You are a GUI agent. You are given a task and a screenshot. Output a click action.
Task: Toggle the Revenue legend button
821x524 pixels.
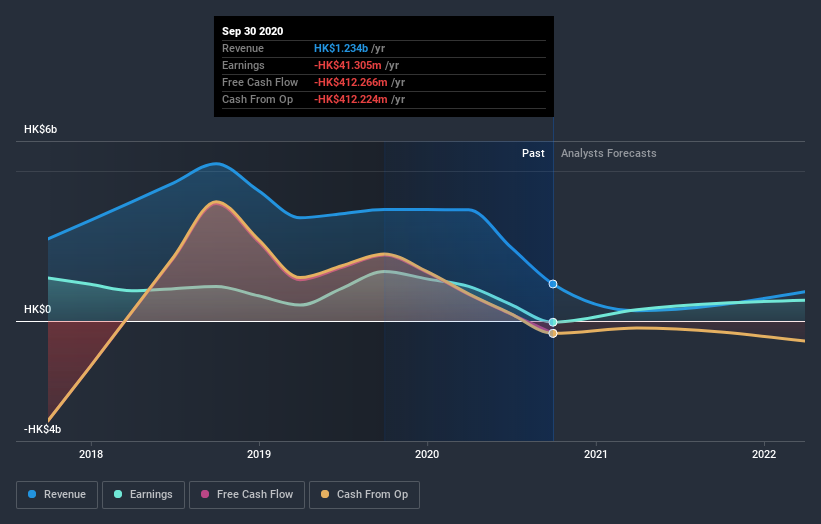(x=57, y=495)
